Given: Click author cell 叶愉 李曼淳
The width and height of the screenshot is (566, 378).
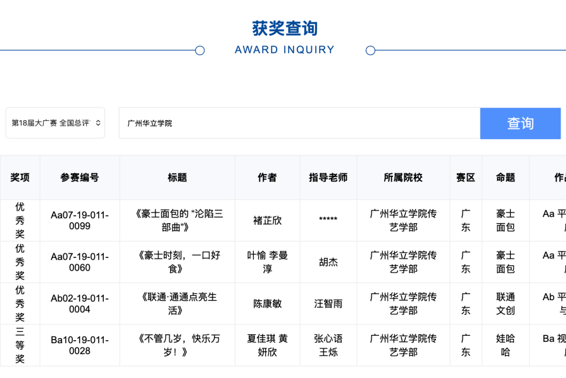Looking at the screenshot, I should (x=267, y=262).
